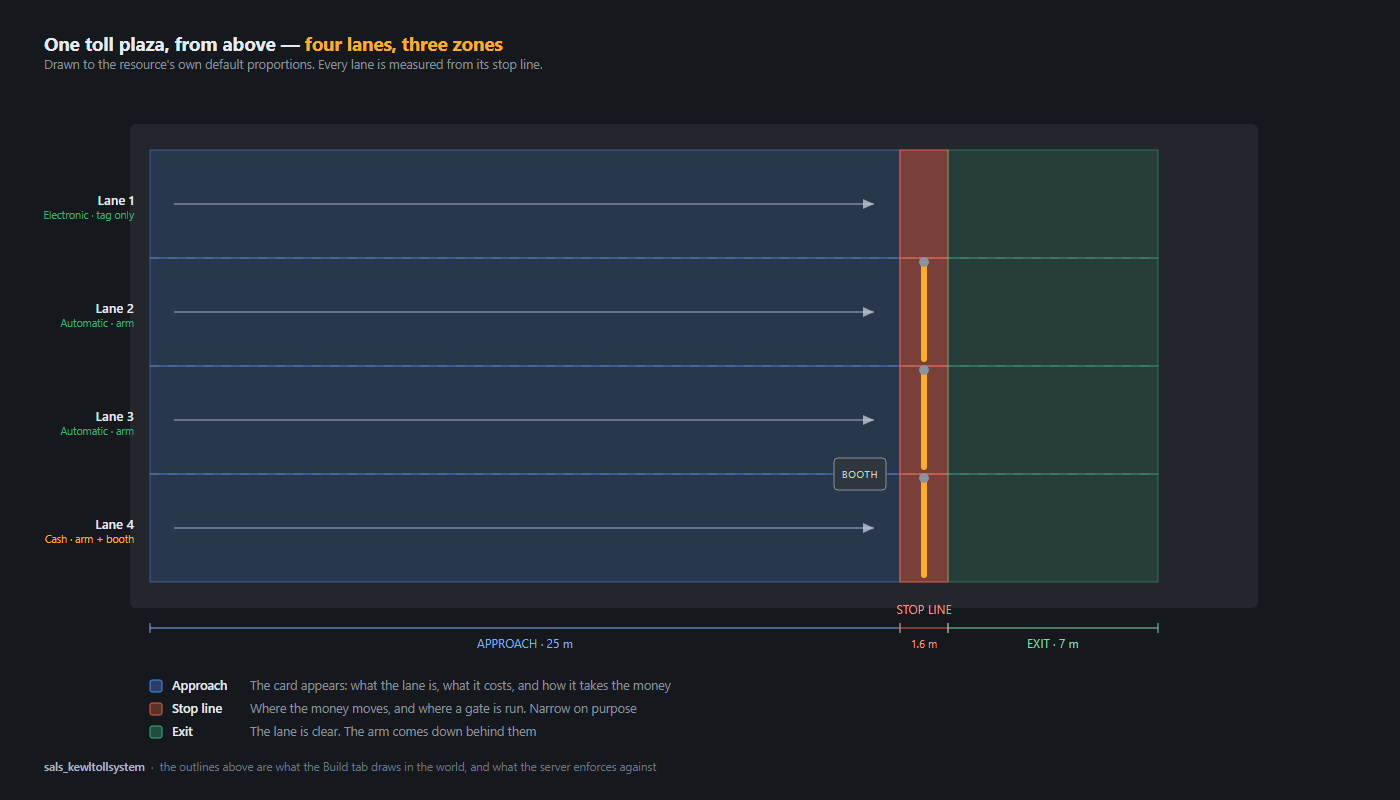Click "The lane is clear" description
The image size is (1400, 800).
point(393,732)
